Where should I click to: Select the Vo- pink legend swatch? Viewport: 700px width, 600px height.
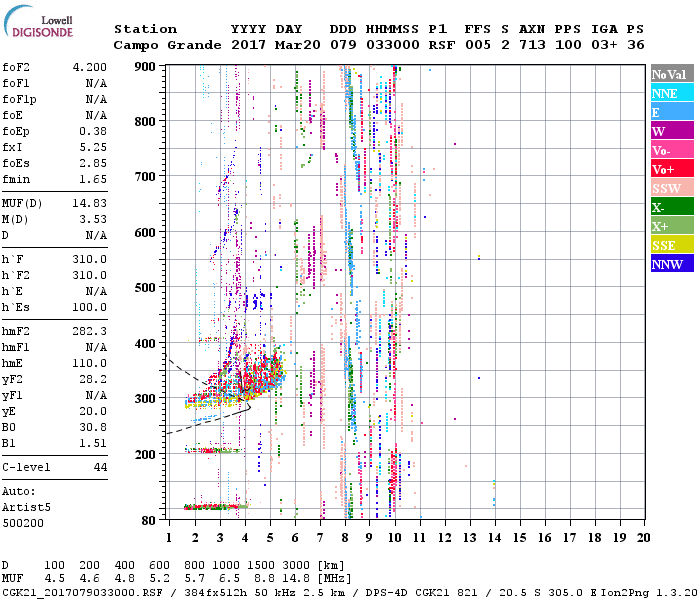tap(672, 150)
